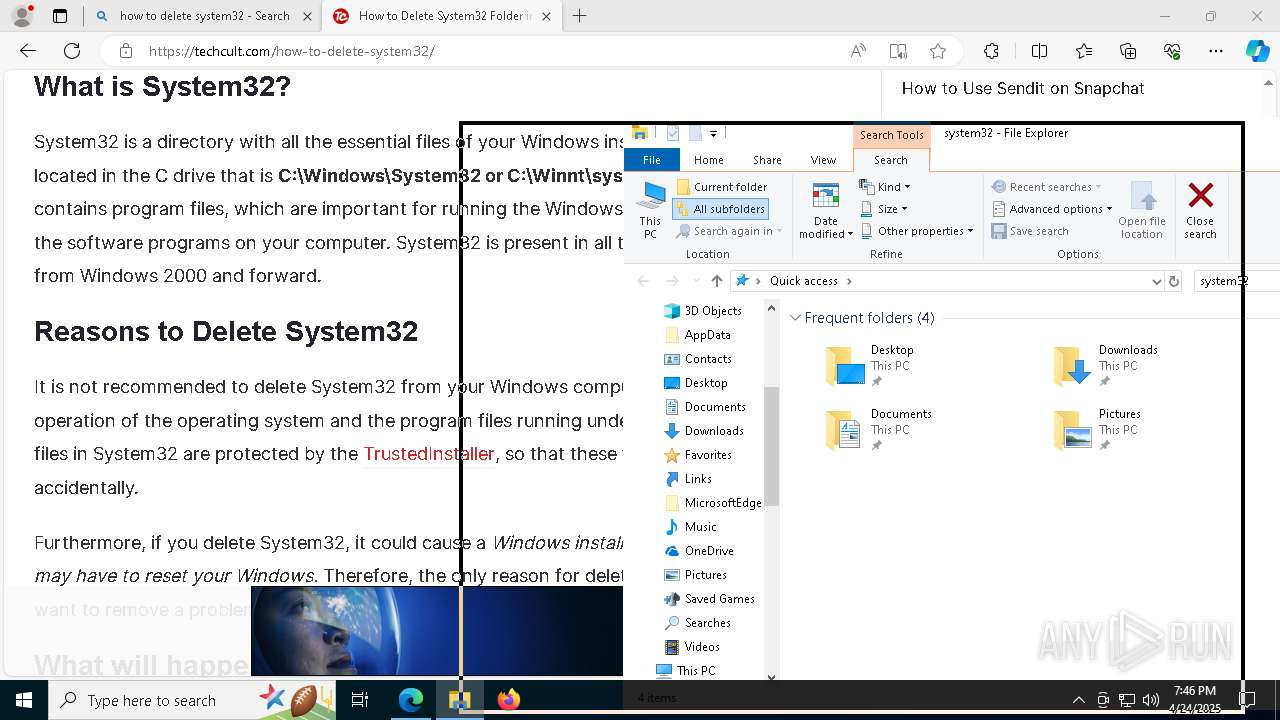Screen dimensions: 1280x720
Task: Launch Firefox from the taskbar
Action: [509, 700]
